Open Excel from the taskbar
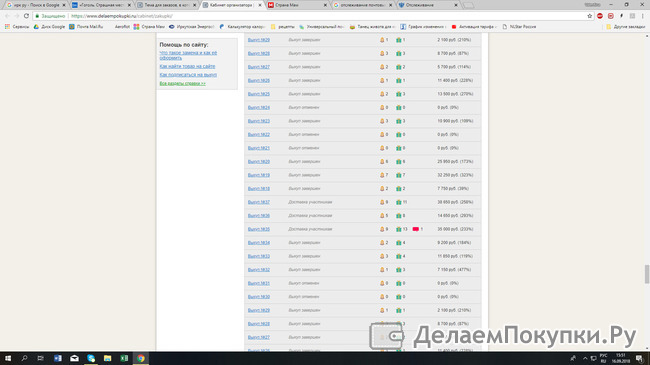 click(x=124, y=358)
